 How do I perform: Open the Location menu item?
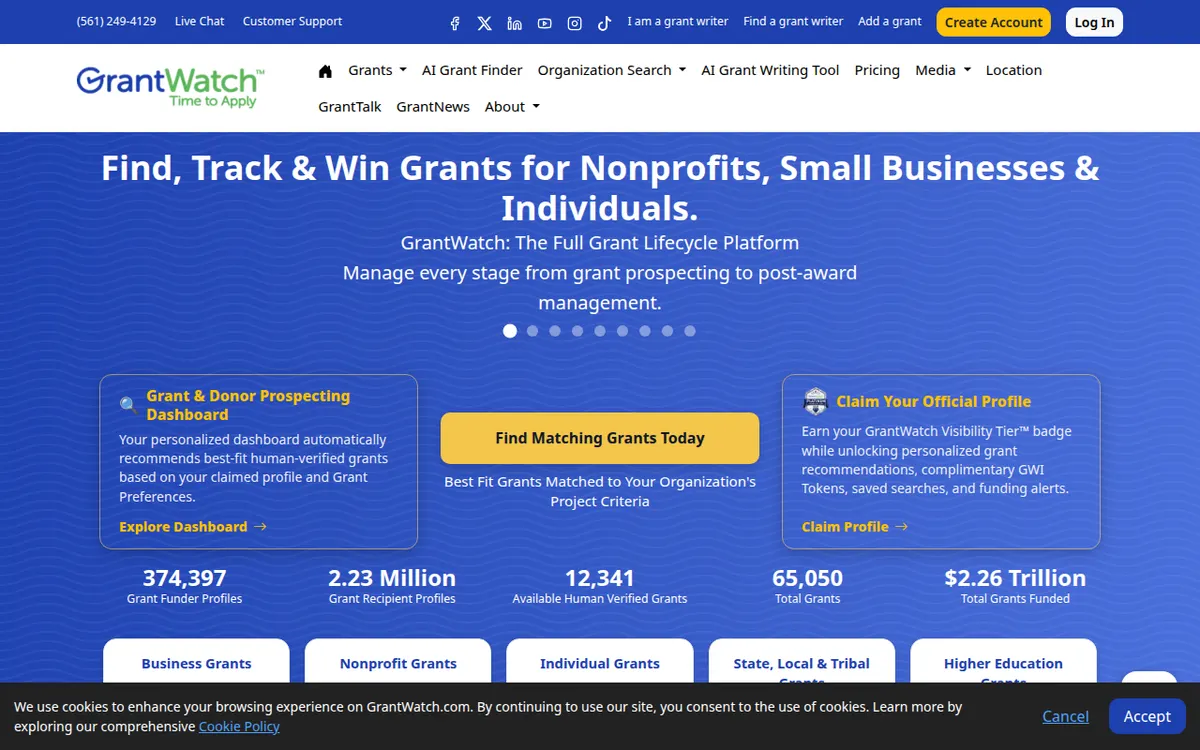[x=1013, y=70]
